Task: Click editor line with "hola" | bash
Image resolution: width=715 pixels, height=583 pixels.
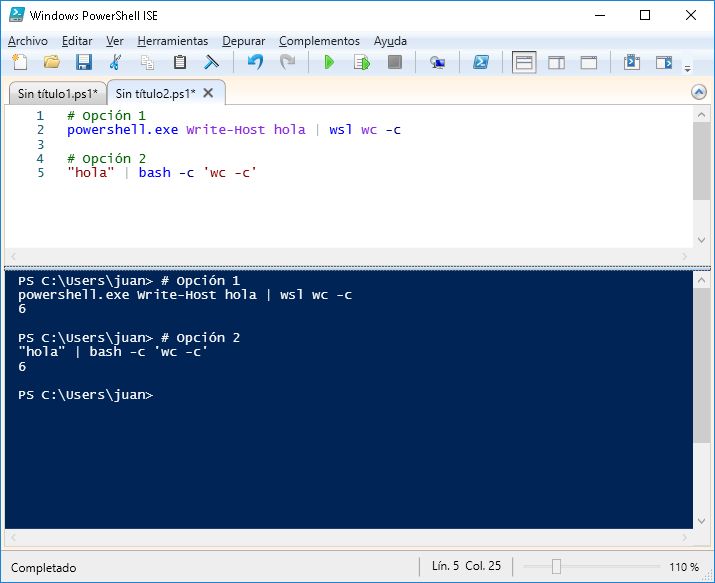Action: click(x=162, y=172)
